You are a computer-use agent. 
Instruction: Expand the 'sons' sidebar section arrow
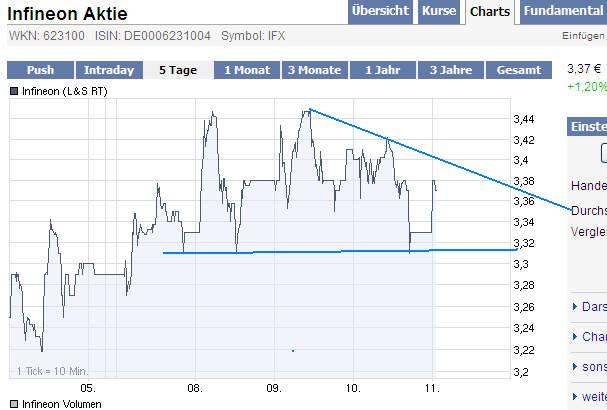(x=573, y=367)
